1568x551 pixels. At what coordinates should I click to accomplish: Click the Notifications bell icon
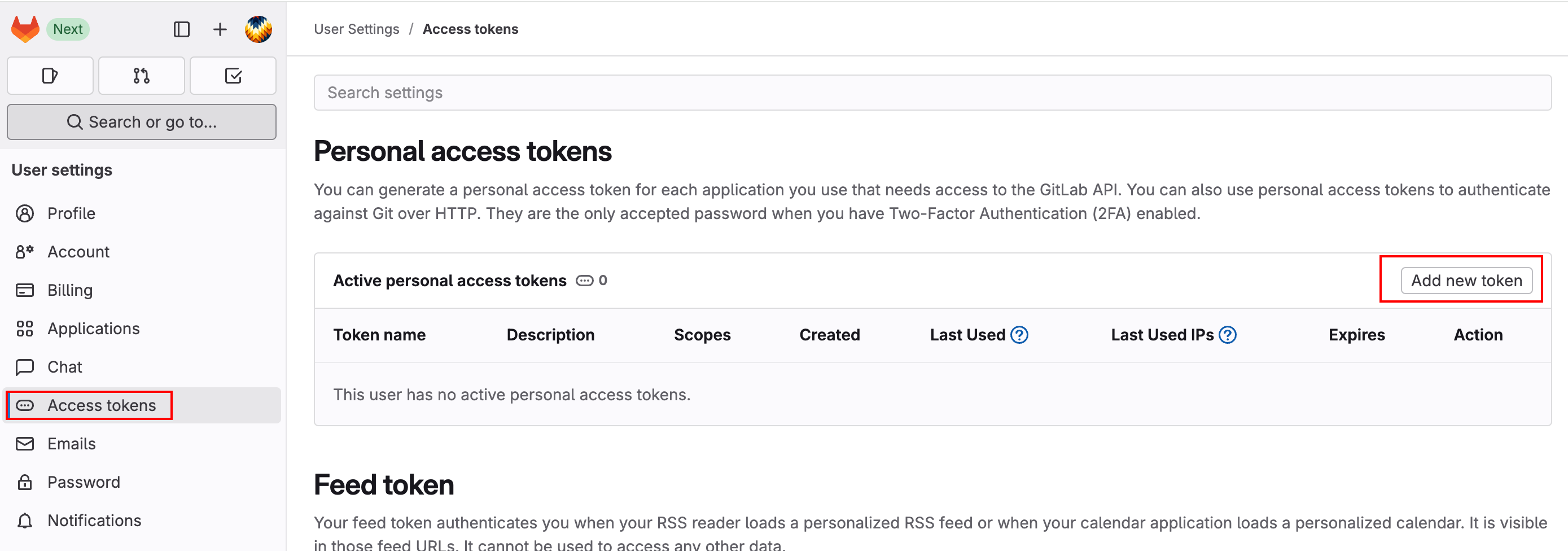pyautogui.click(x=25, y=521)
